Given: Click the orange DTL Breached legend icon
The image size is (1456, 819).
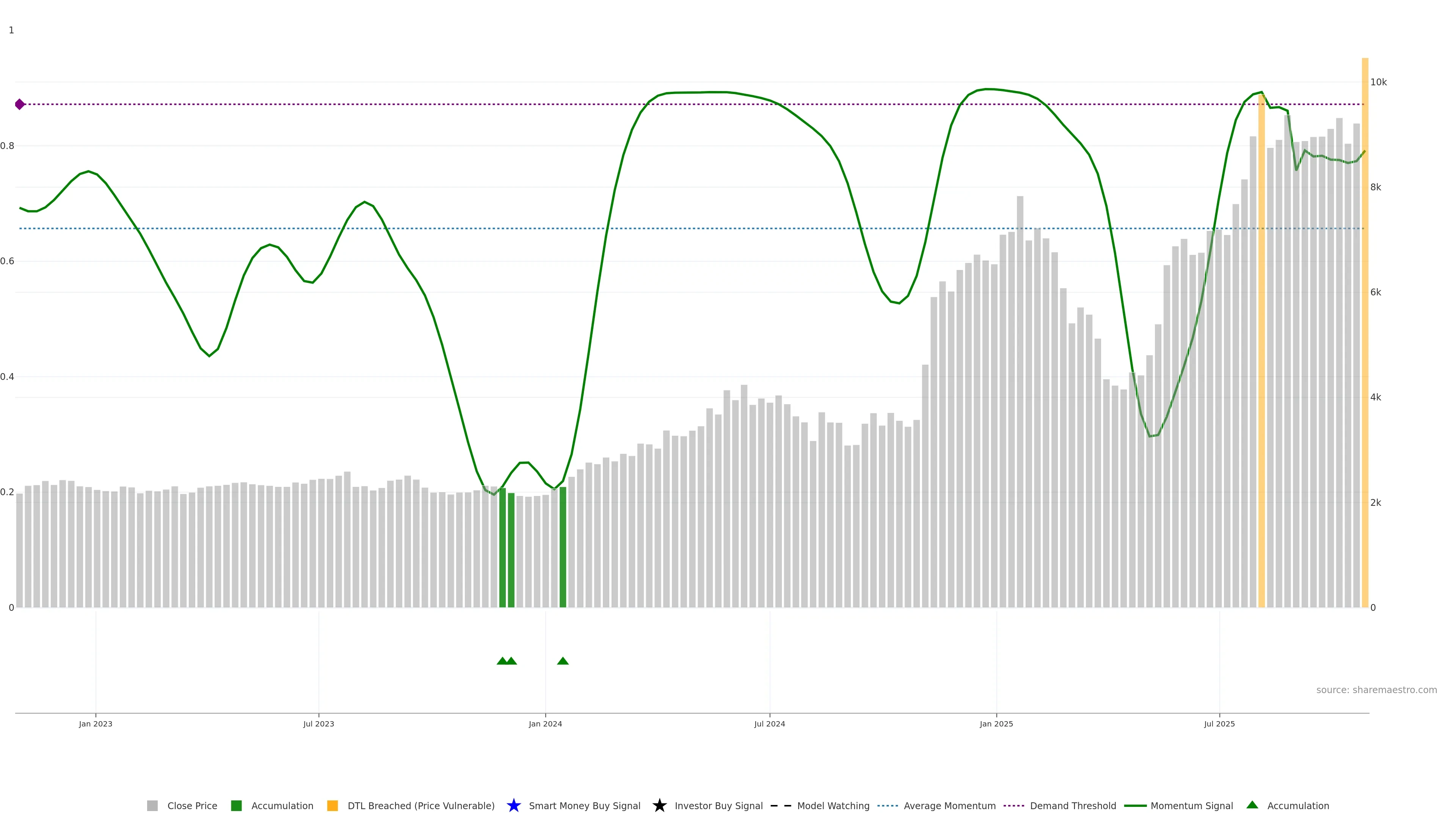Looking at the screenshot, I should pyautogui.click(x=333, y=805).
